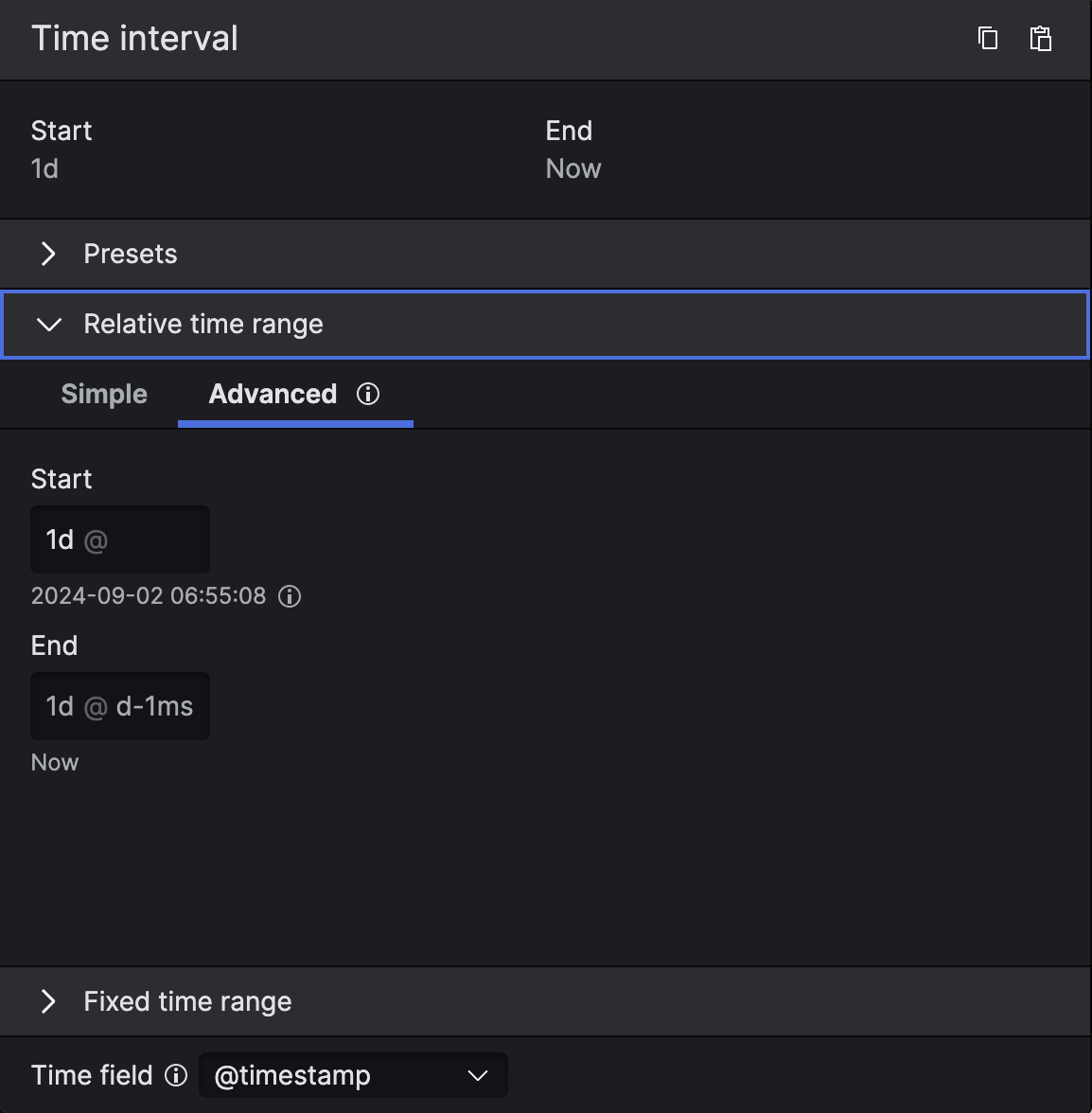This screenshot has height=1113, width=1092.
Task: Expand the Fixed time range section
Action: tap(186, 1001)
